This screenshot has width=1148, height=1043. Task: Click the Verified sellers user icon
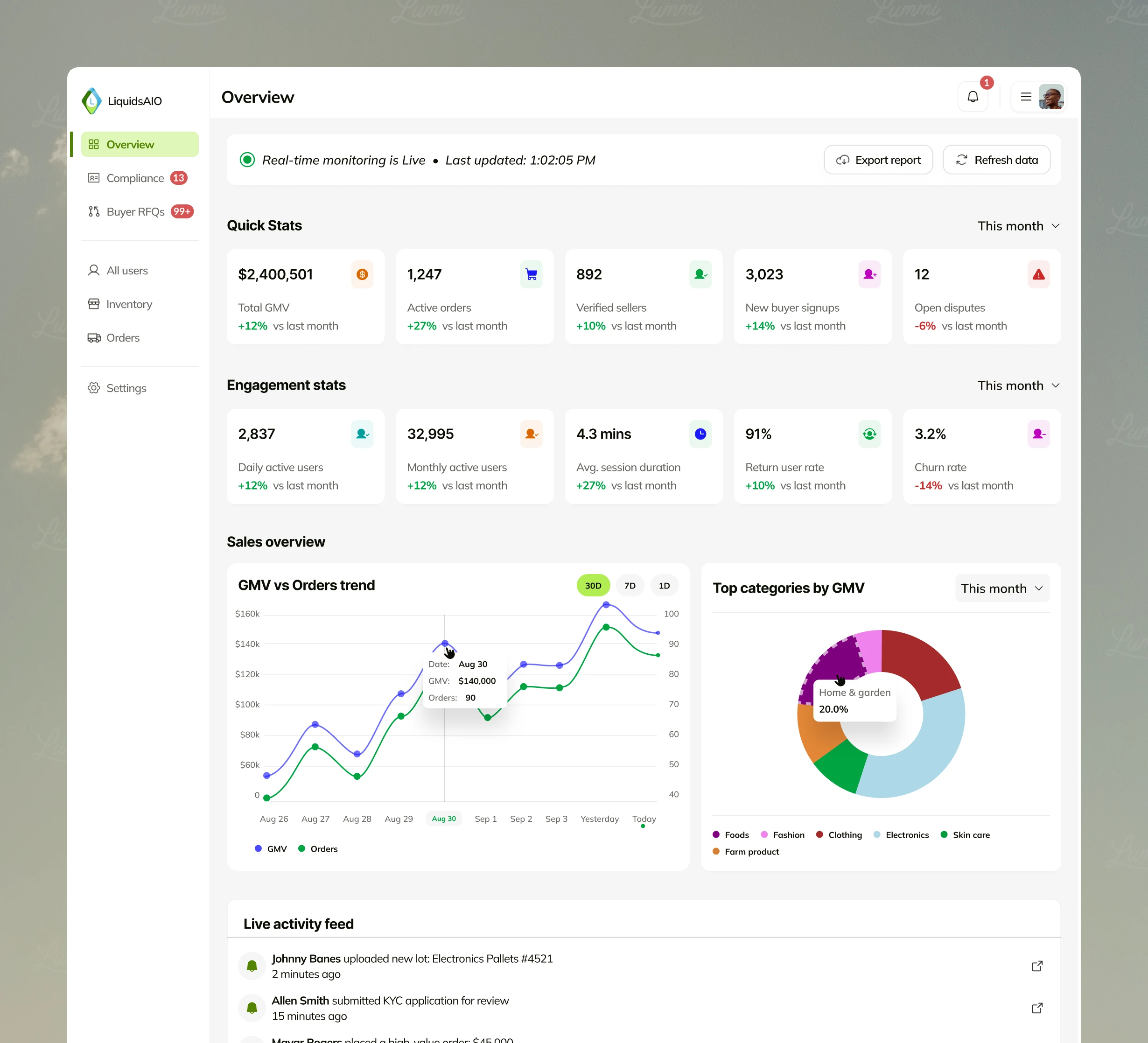700,274
